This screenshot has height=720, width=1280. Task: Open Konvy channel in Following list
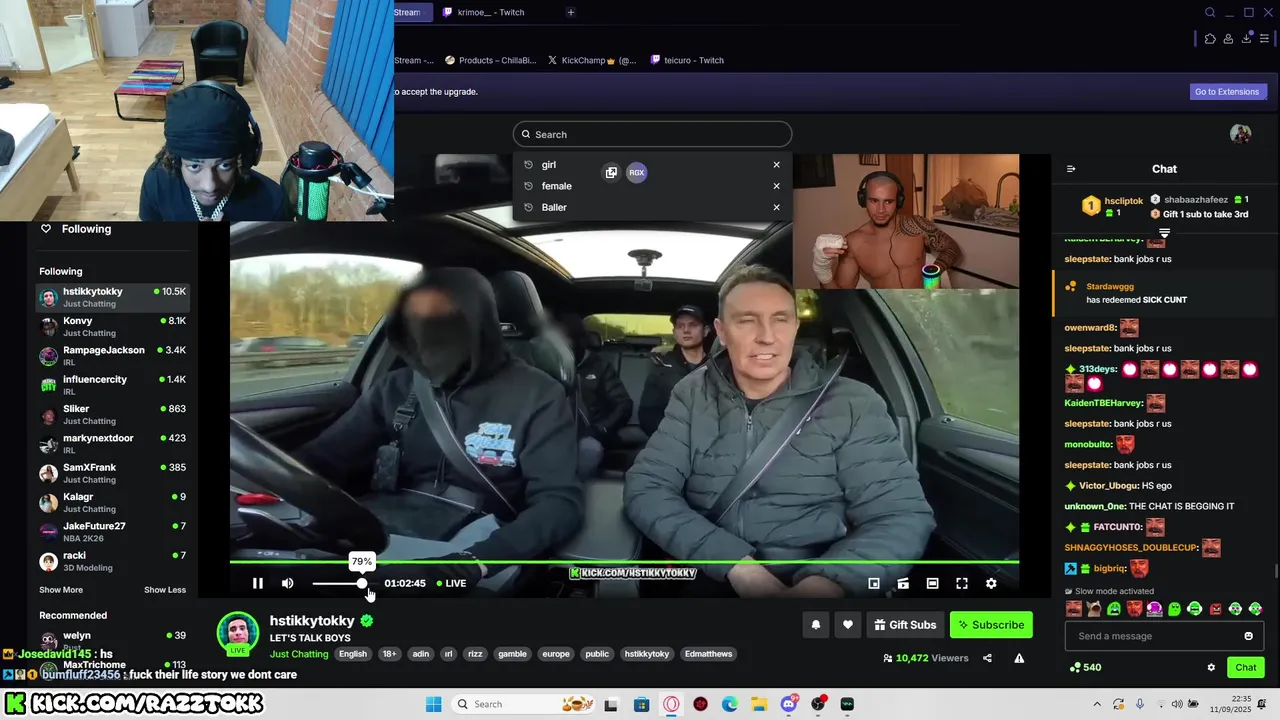(x=113, y=327)
